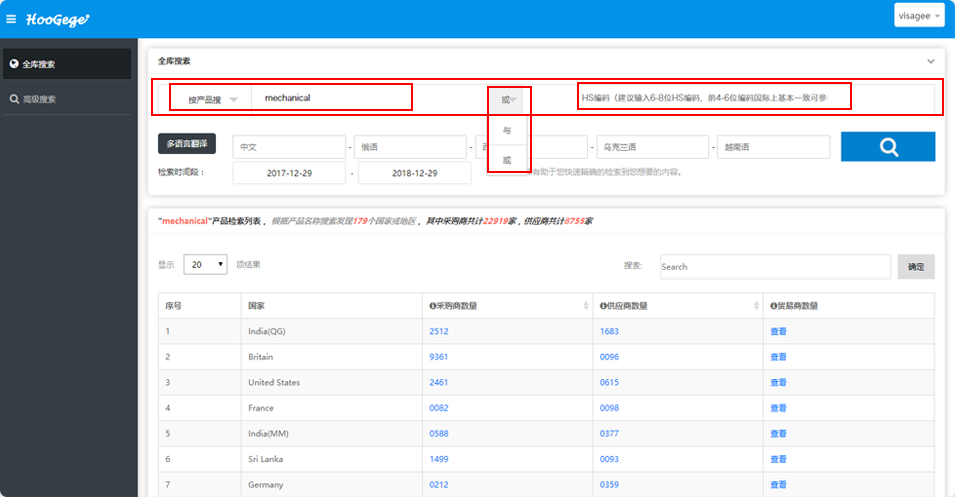Open buyer count 2512 for India(QG)

(439, 331)
